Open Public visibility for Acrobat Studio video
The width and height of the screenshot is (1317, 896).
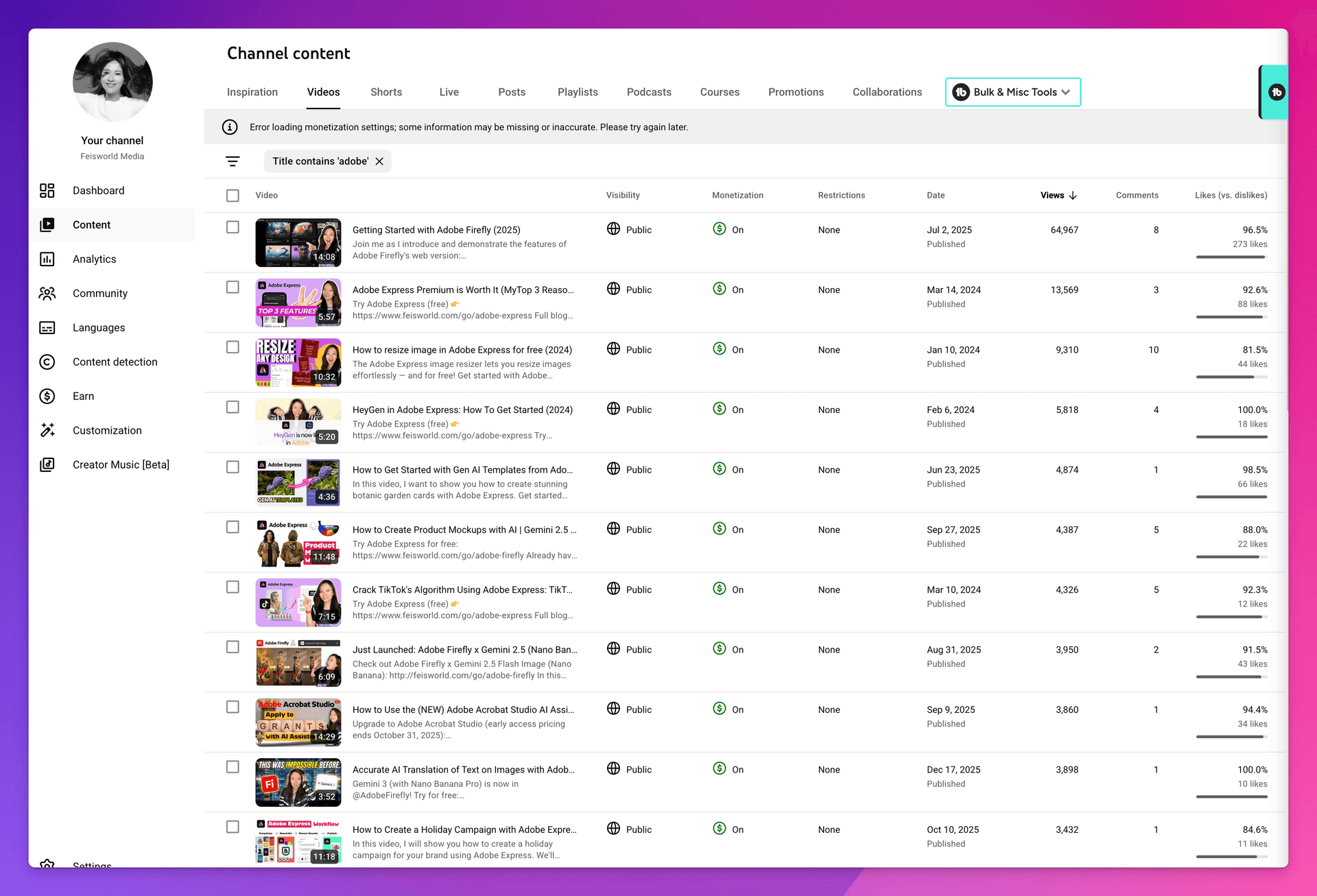629,709
